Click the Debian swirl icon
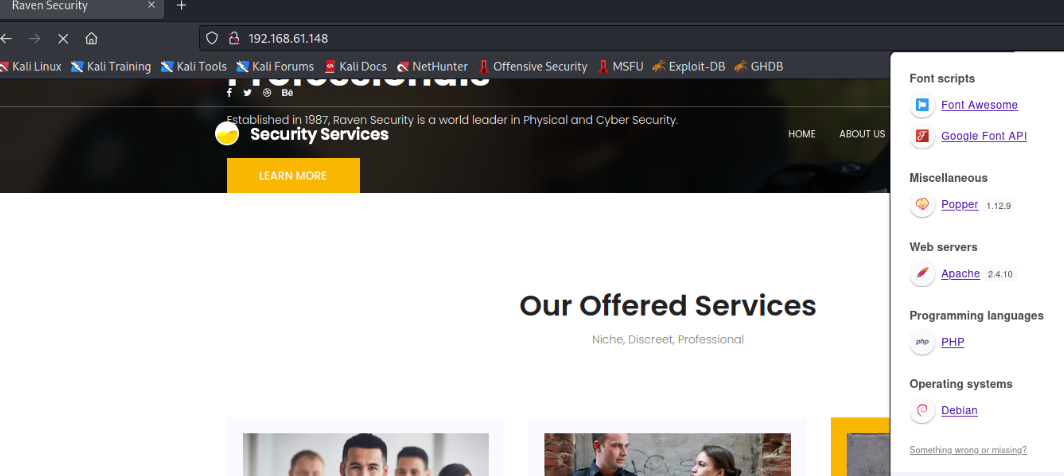The height and width of the screenshot is (476, 1064). pyautogui.click(x=922, y=410)
